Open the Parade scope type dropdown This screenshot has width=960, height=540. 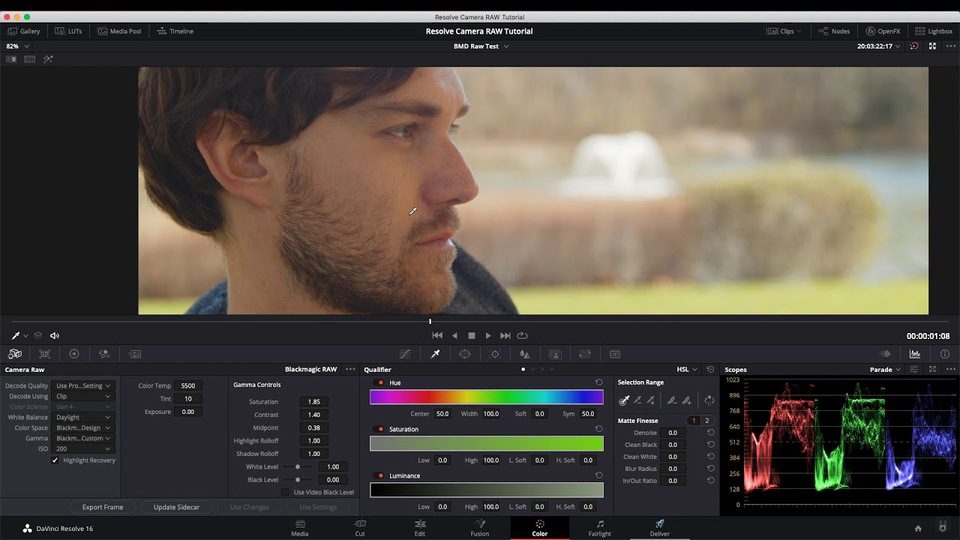tap(885, 369)
